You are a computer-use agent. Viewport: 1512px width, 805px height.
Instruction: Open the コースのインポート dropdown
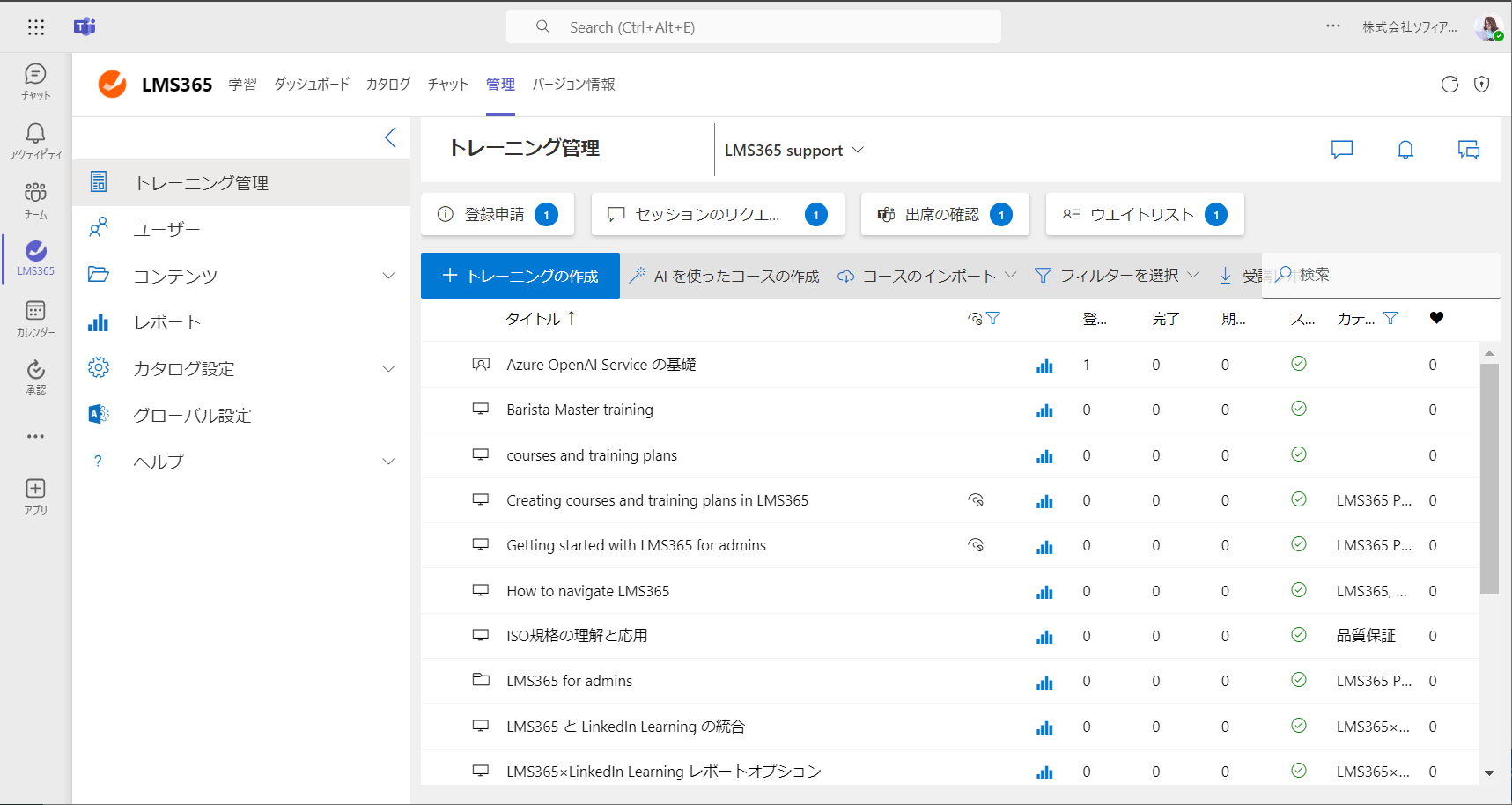coord(926,276)
